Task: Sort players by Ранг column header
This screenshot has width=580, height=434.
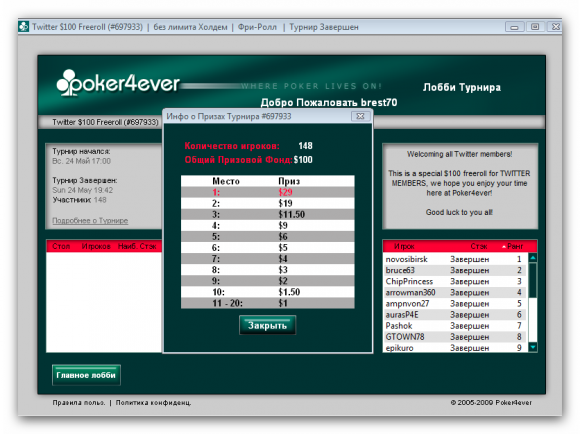Action: (x=515, y=246)
